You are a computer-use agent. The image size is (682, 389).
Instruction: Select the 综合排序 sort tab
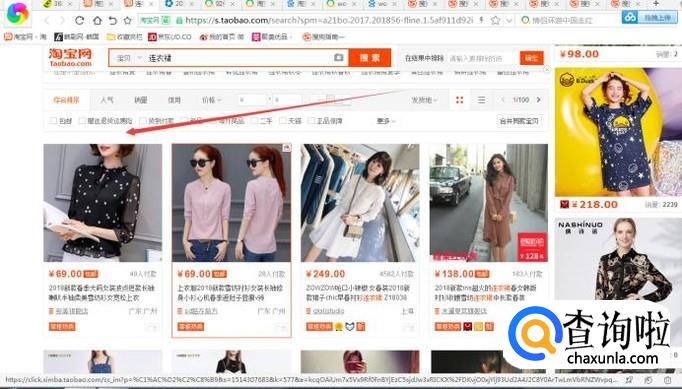click(67, 100)
